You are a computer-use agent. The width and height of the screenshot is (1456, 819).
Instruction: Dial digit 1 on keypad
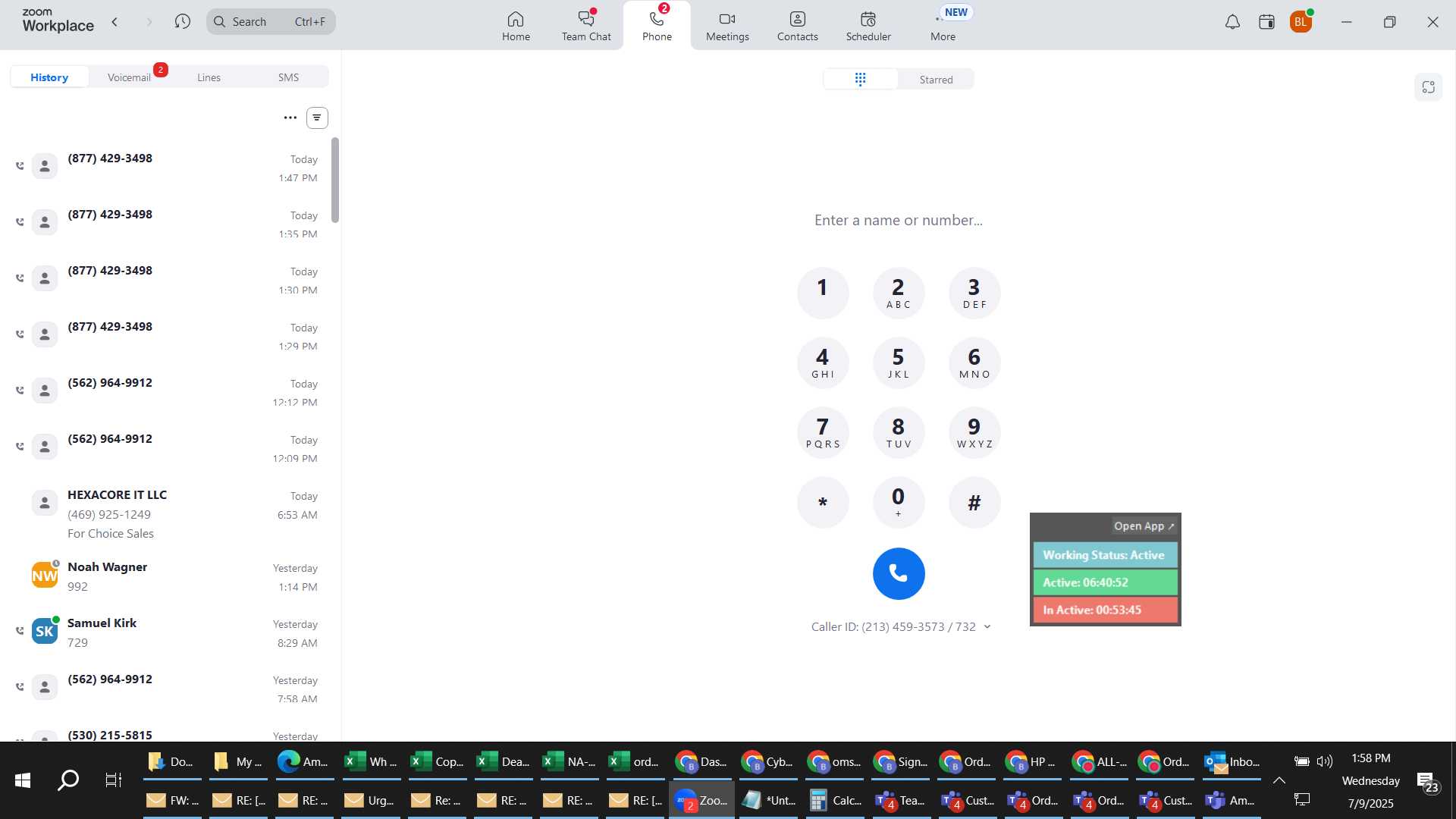823,293
